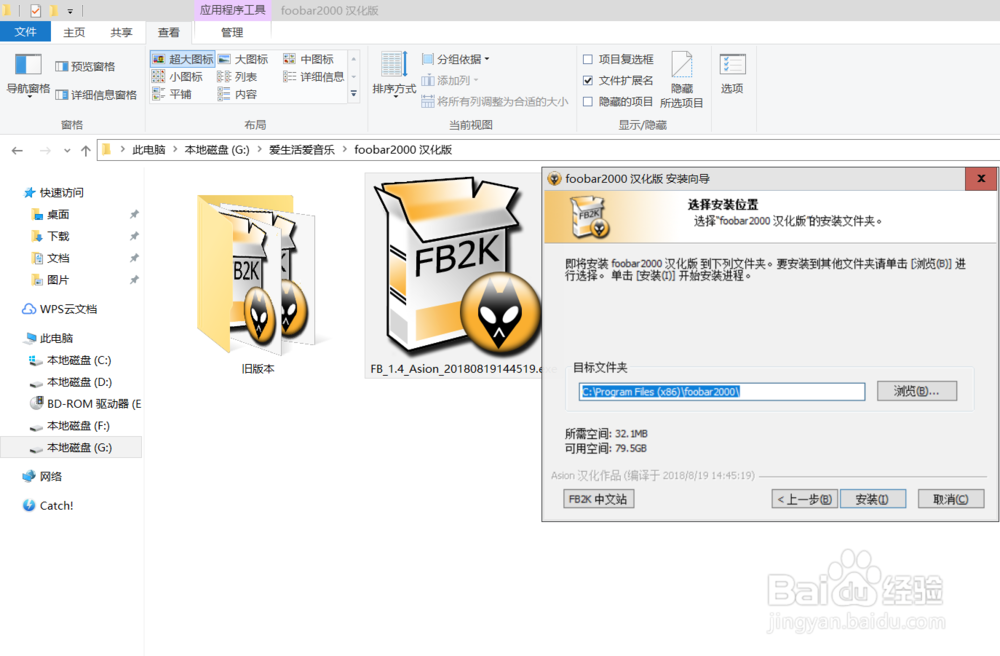Click FB2K 中文站 button

pos(598,499)
